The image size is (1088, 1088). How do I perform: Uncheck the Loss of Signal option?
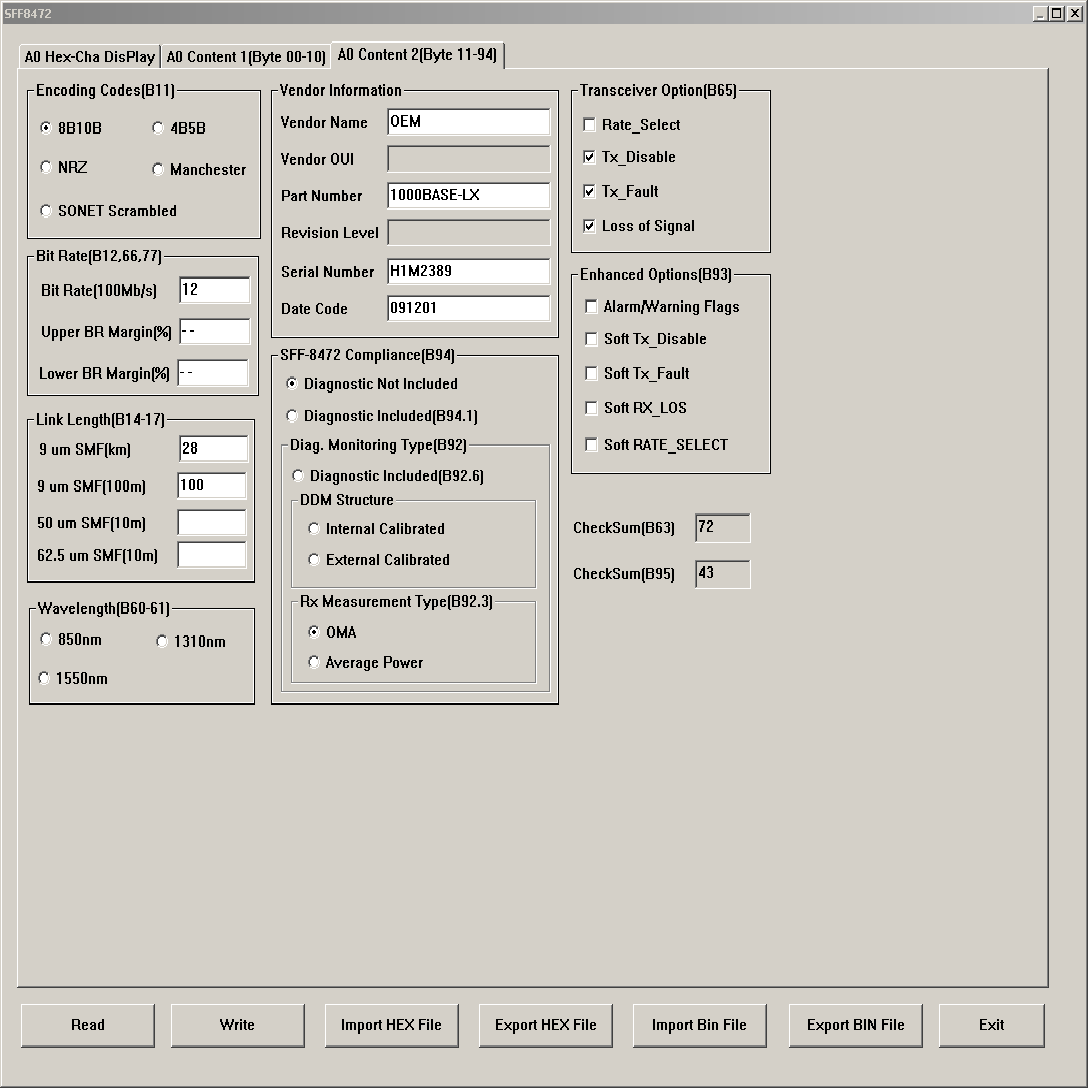tap(590, 225)
